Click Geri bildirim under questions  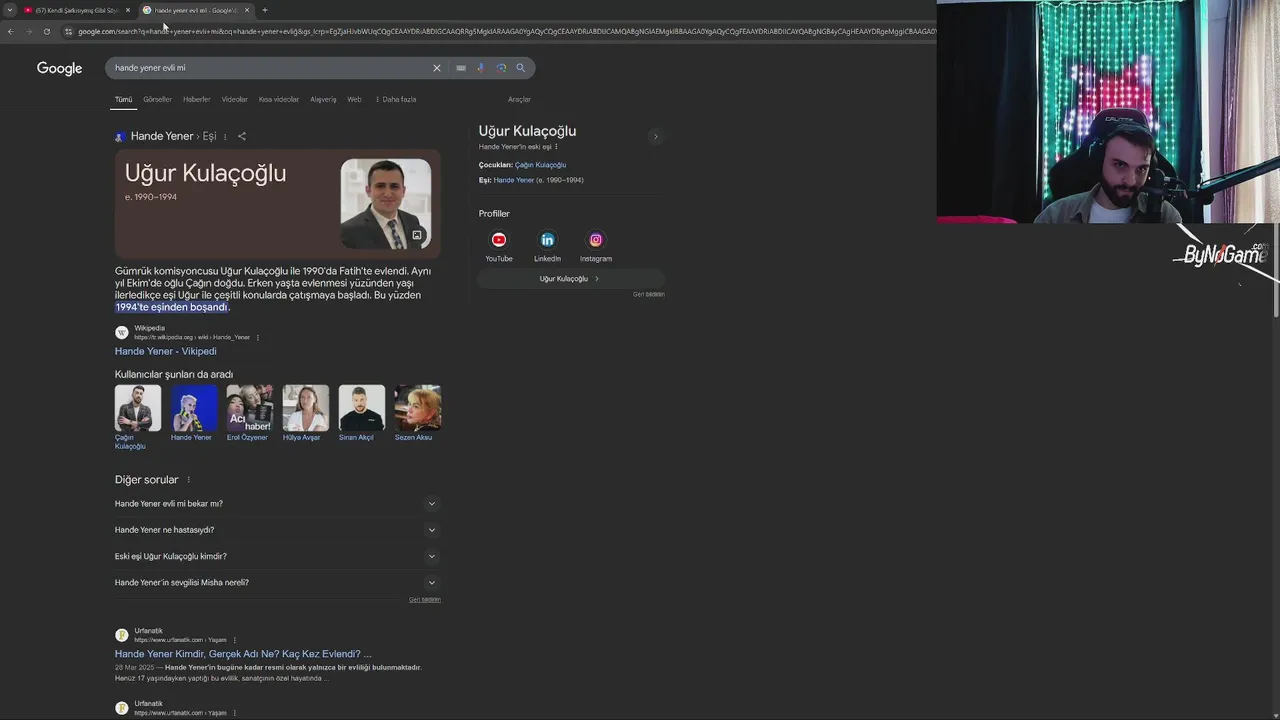click(424, 600)
